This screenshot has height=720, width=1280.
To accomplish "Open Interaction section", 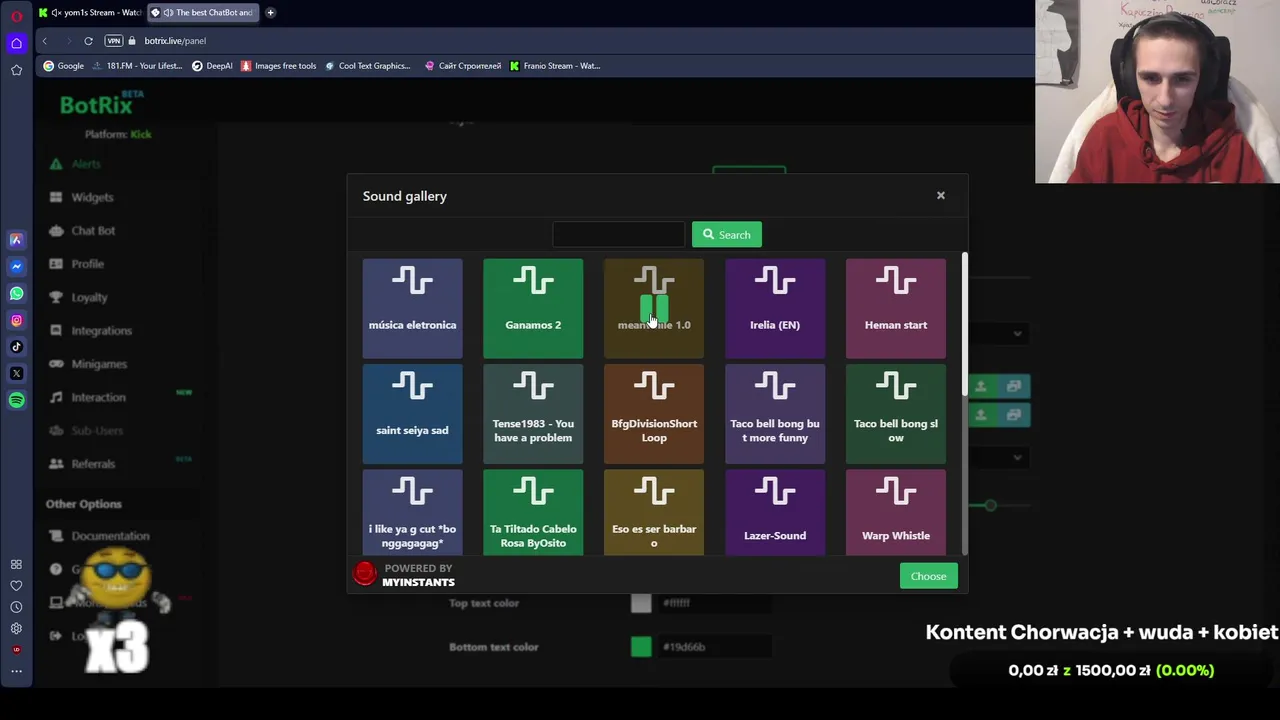I will pos(98,397).
